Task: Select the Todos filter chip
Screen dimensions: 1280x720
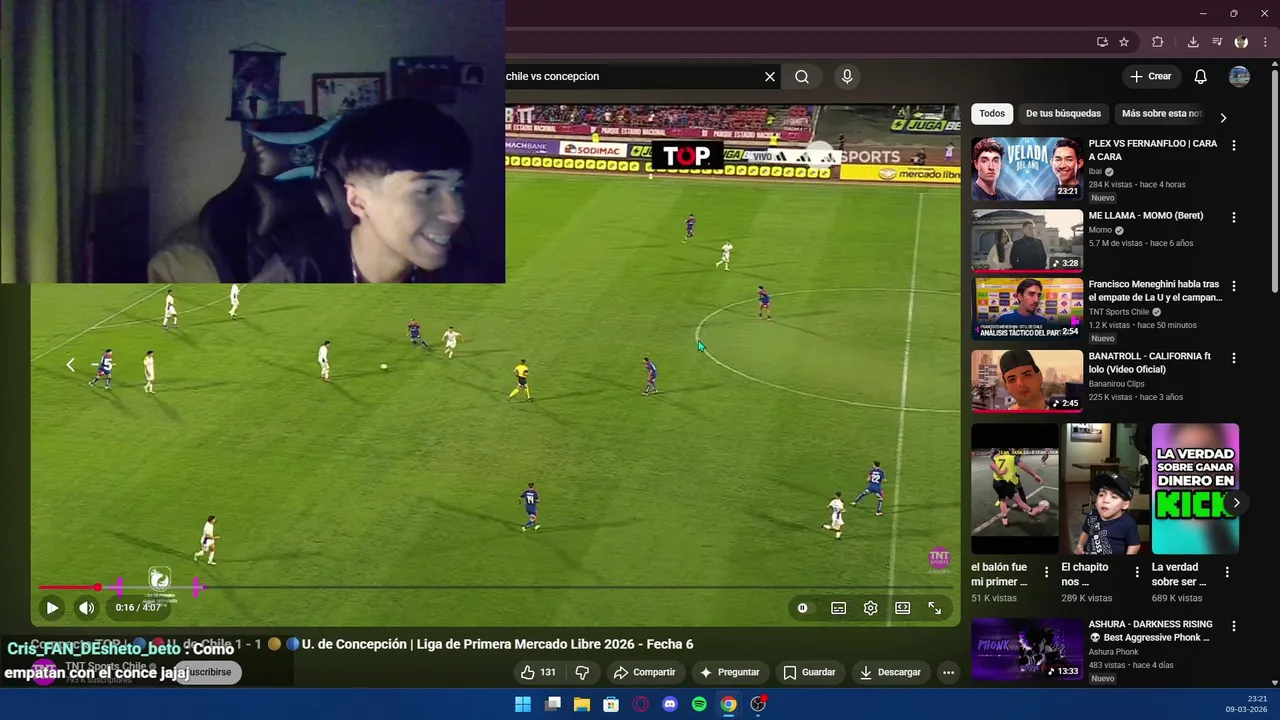Action: click(x=992, y=114)
